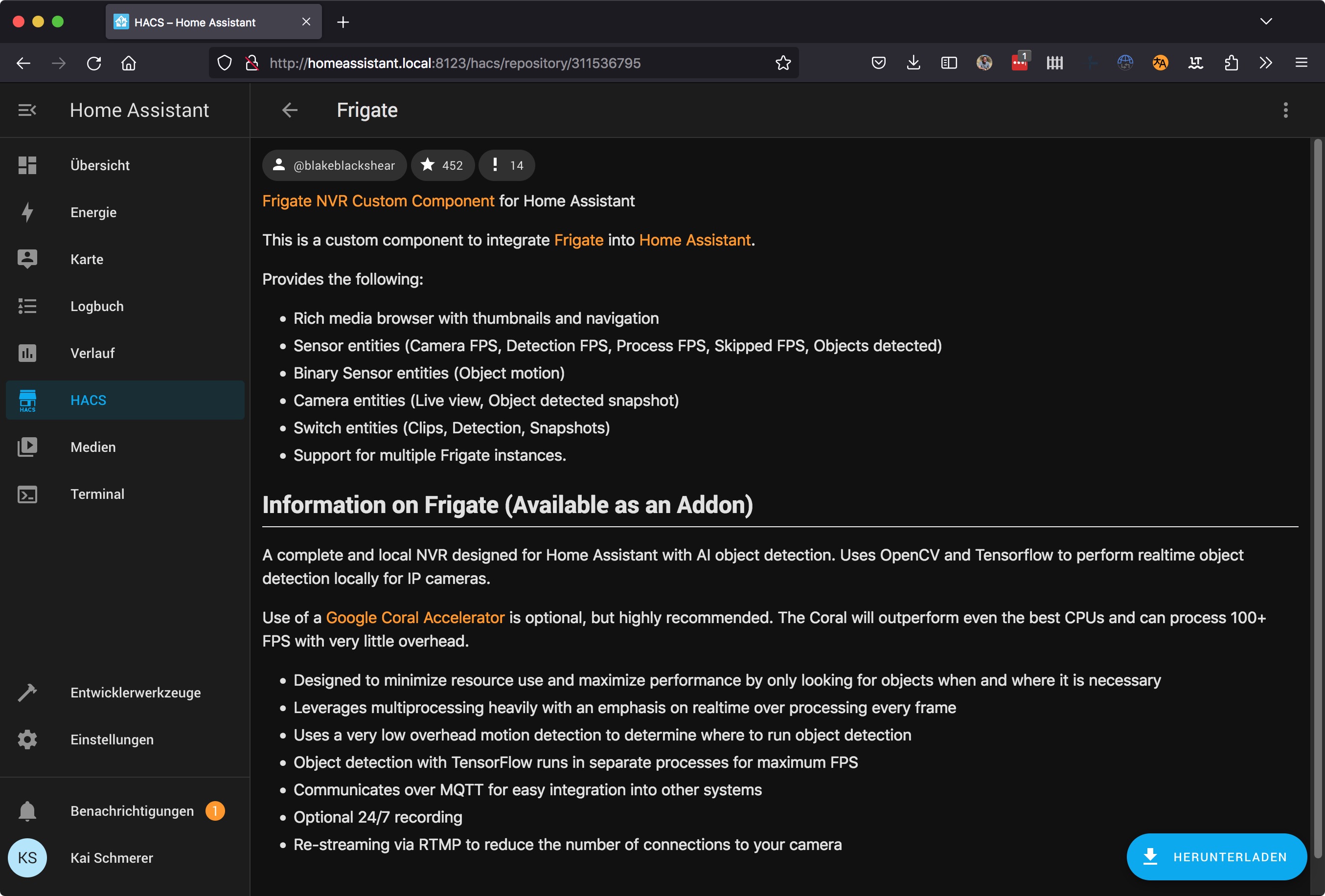The width and height of the screenshot is (1325, 896).
Task: Click the Karte map icon
Action: 27,259
